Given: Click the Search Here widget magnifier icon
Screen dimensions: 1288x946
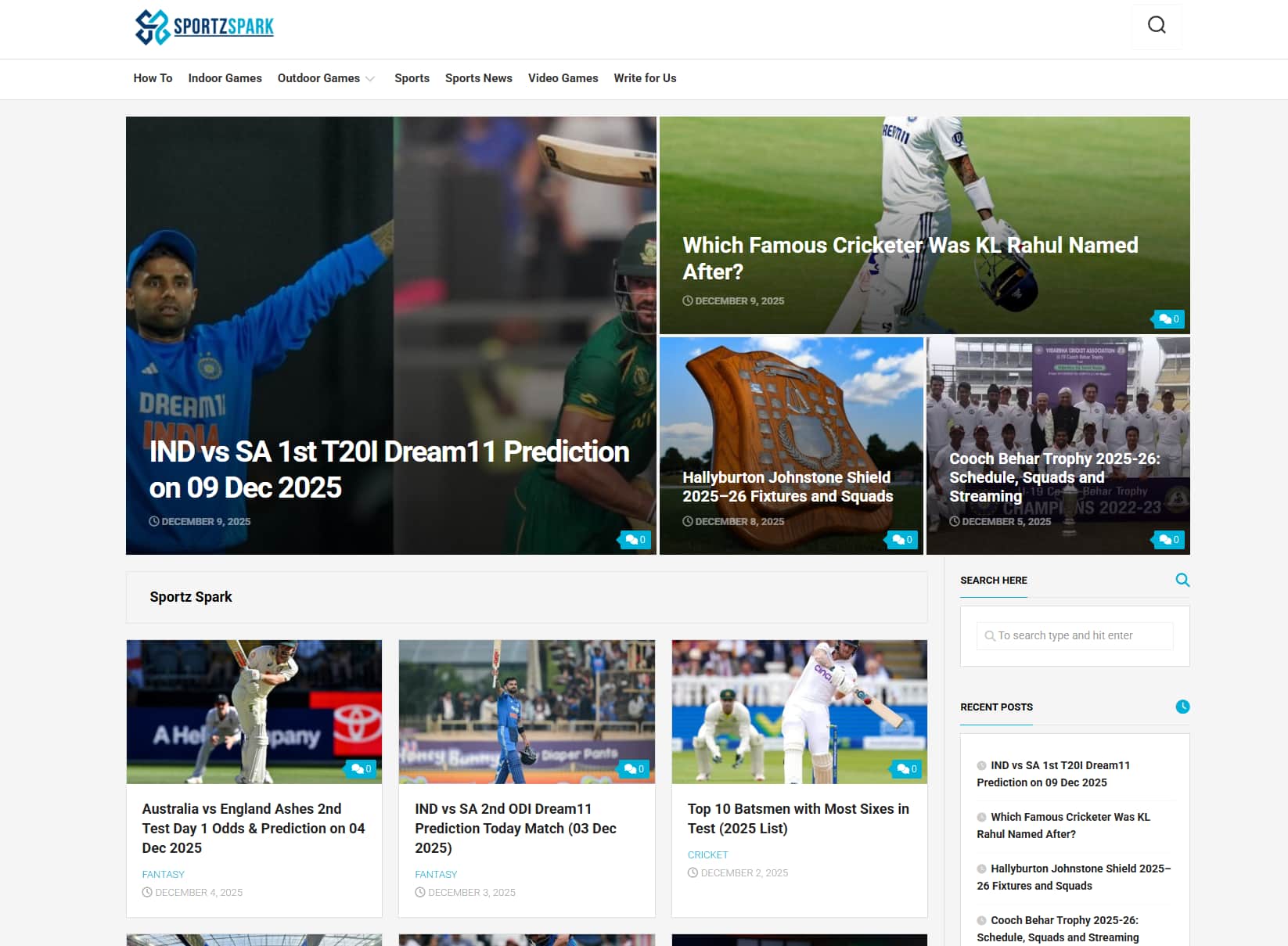Looking at the screenshot, I should click(x=1182, y=580).
